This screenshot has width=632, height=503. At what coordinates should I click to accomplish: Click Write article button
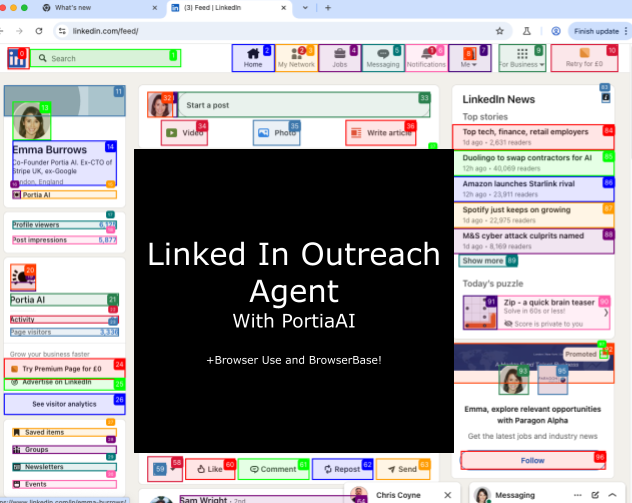[381, 133]
